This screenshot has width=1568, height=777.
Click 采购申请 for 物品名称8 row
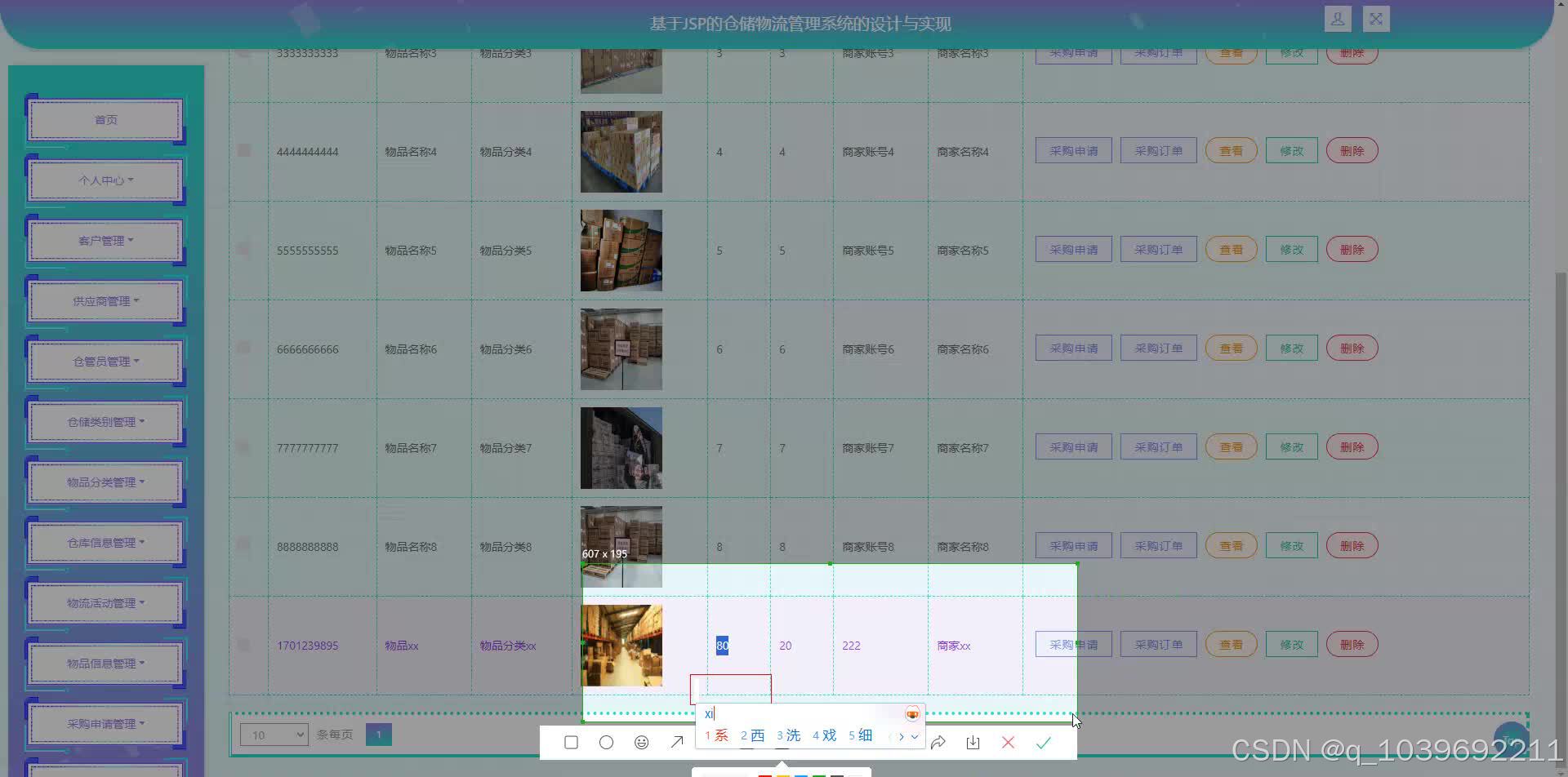[x=1073, y=546]
